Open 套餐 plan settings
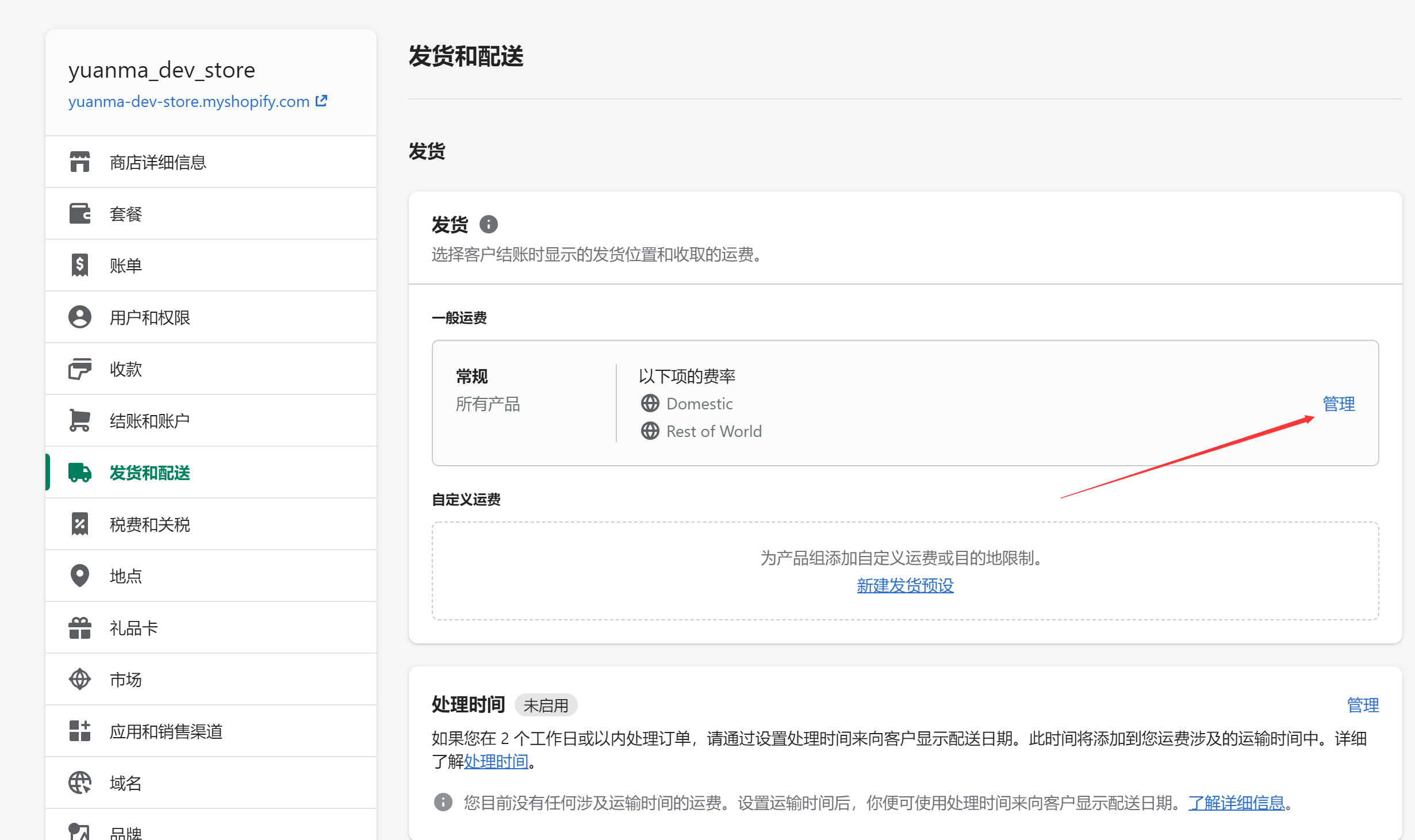The height and width of the screenshot is (840, 1415). [211, 213]
